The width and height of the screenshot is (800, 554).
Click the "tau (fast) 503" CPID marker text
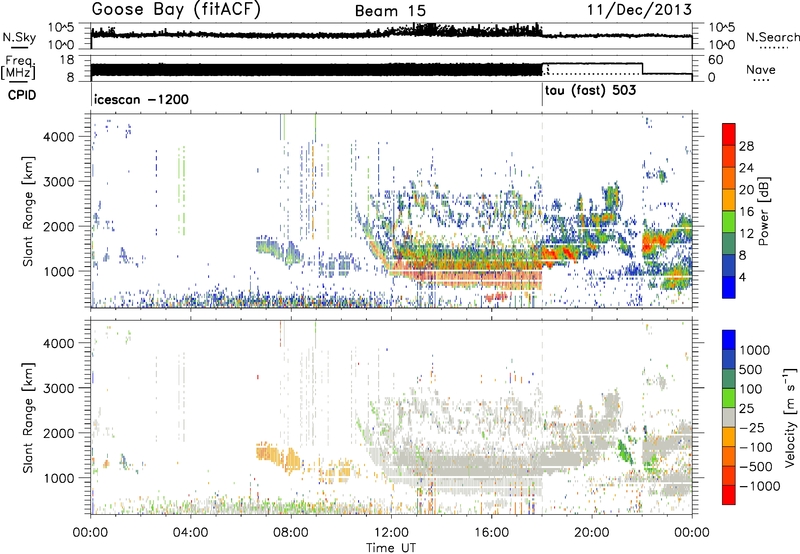[x=590, y=91]
